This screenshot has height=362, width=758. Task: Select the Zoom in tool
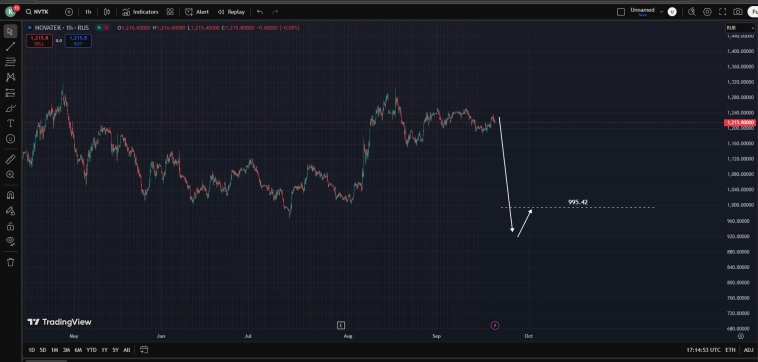pyautogui.click(x=10, y=175)
